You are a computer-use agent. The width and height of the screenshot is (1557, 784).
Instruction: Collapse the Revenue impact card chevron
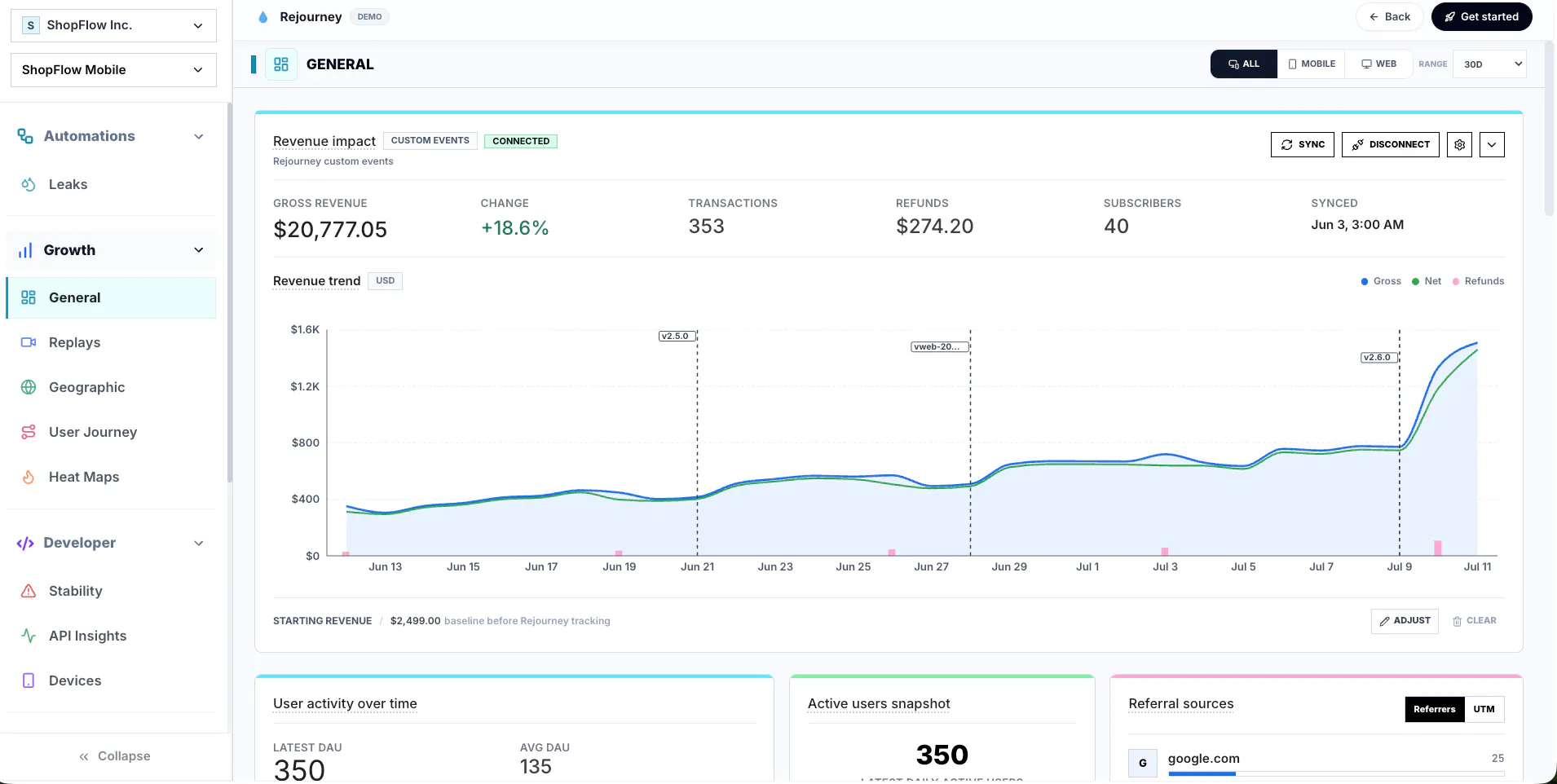pyautogui.click(x=1492, y=144)
